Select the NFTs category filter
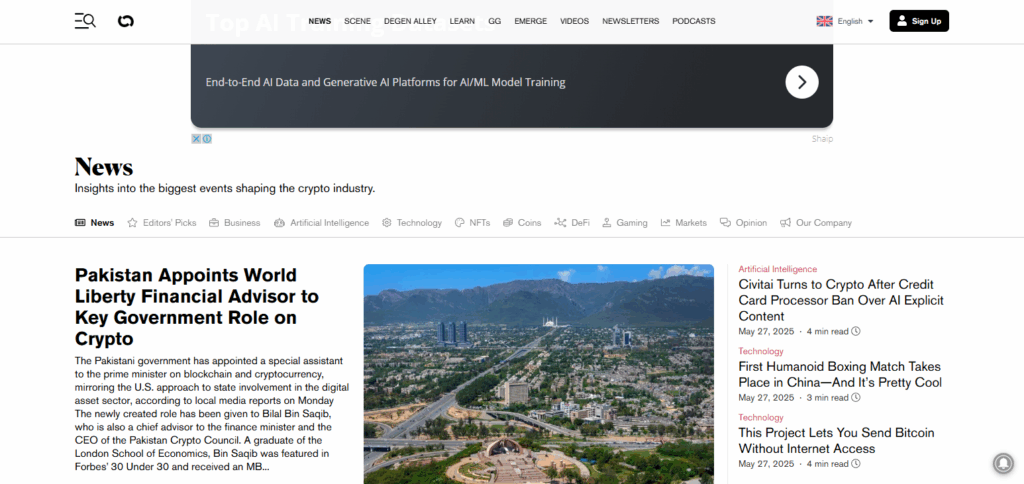The height and width of the screenshot is (484, 1024). pos(472,223)
